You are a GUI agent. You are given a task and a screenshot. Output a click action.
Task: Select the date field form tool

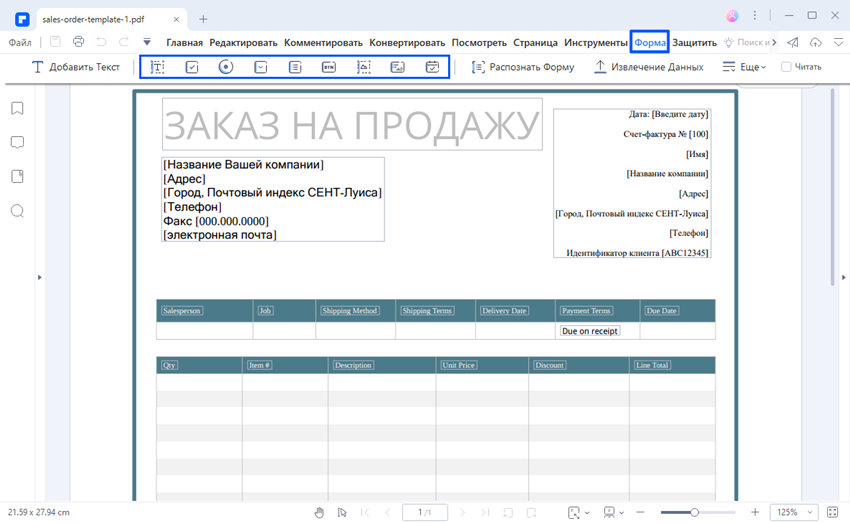[432, 67]
